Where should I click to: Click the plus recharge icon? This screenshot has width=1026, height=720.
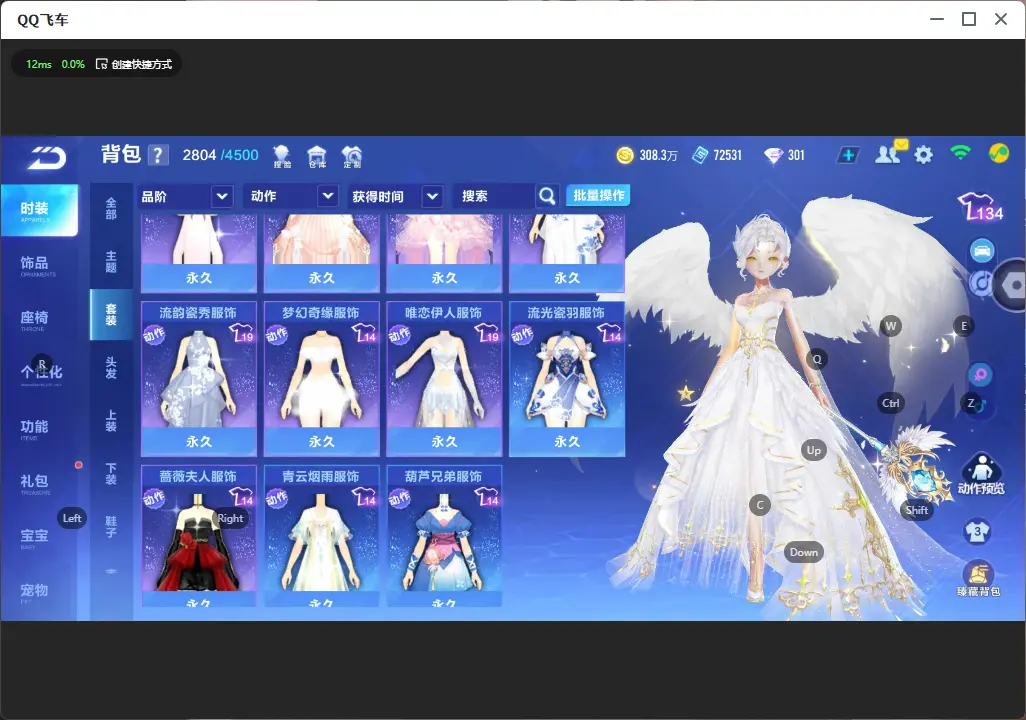coord(848,155)
